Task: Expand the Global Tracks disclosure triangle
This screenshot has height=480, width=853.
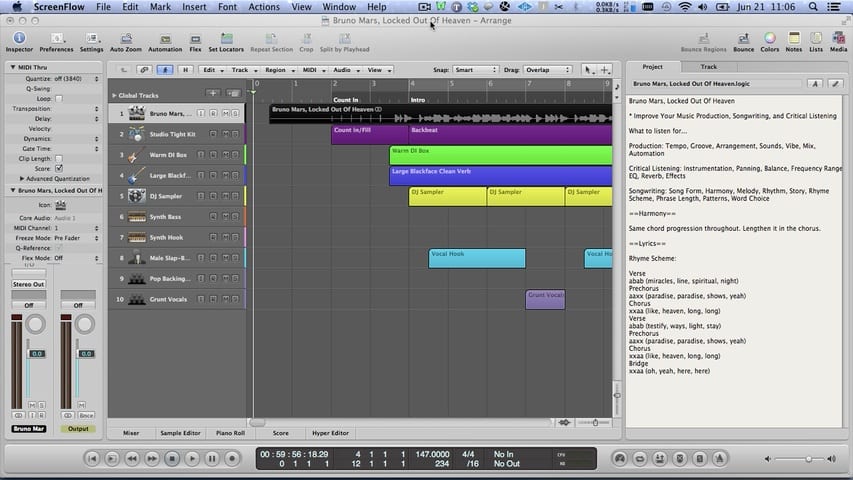Action: click(x=113, y=95)
